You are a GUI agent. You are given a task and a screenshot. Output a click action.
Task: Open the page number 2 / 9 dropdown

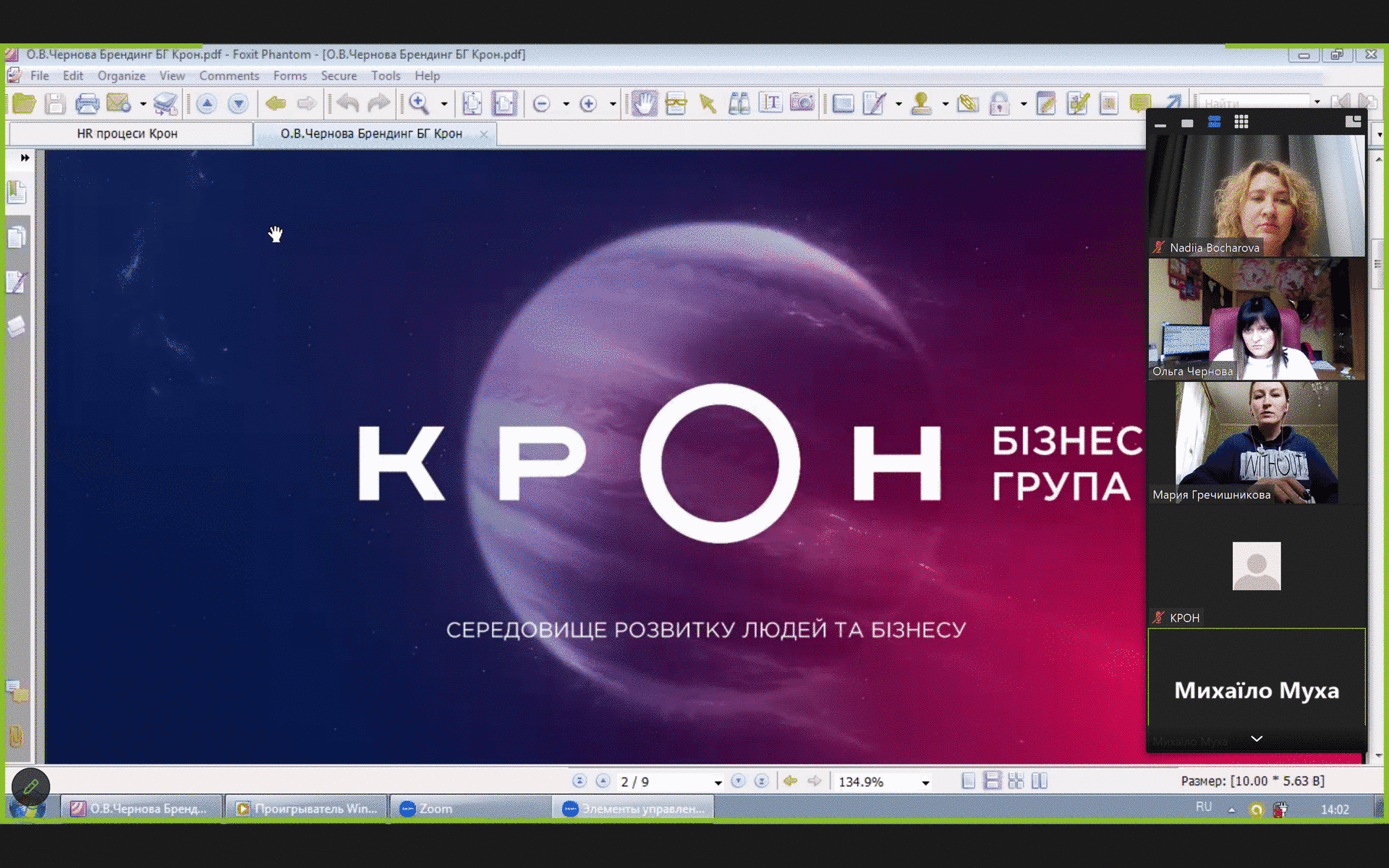718,783
